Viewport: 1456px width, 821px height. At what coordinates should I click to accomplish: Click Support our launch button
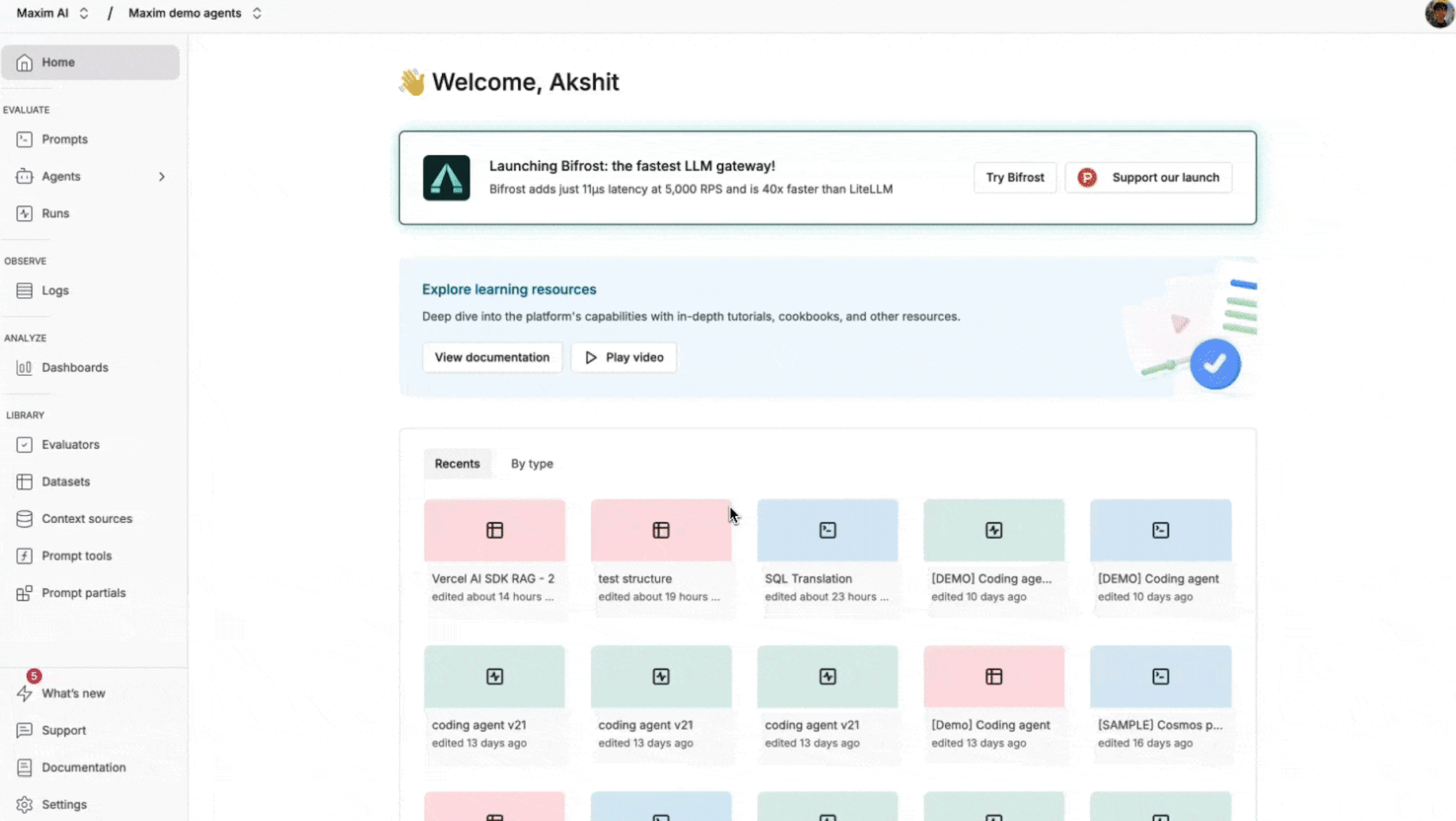coord(1149,178)
